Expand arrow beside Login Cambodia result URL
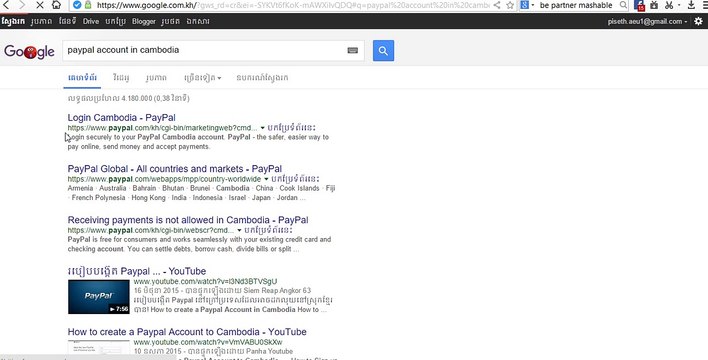708x360 pixels. coord(262,128)
